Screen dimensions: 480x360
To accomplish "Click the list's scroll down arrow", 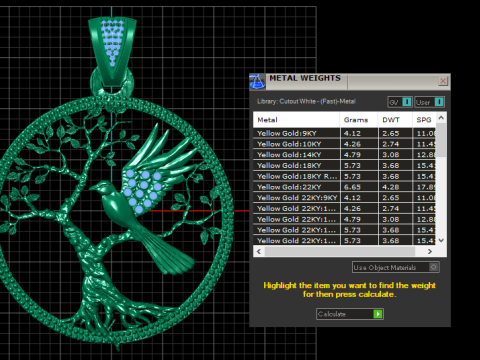I will coord(441,240).
